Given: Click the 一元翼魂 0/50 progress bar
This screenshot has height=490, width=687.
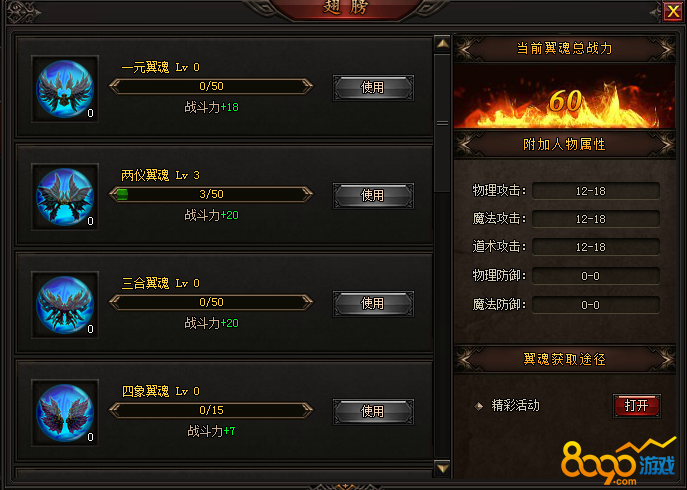Looking at the screenshot, I should point(211,86).
